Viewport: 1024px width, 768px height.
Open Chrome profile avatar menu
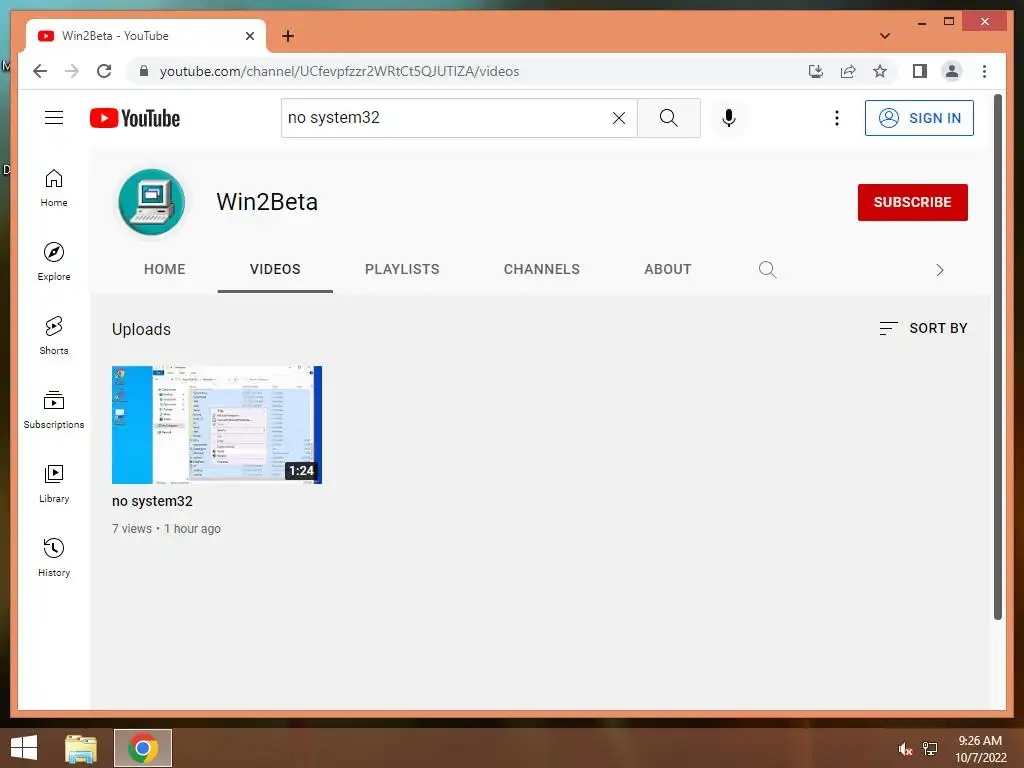tap(952, 71)
